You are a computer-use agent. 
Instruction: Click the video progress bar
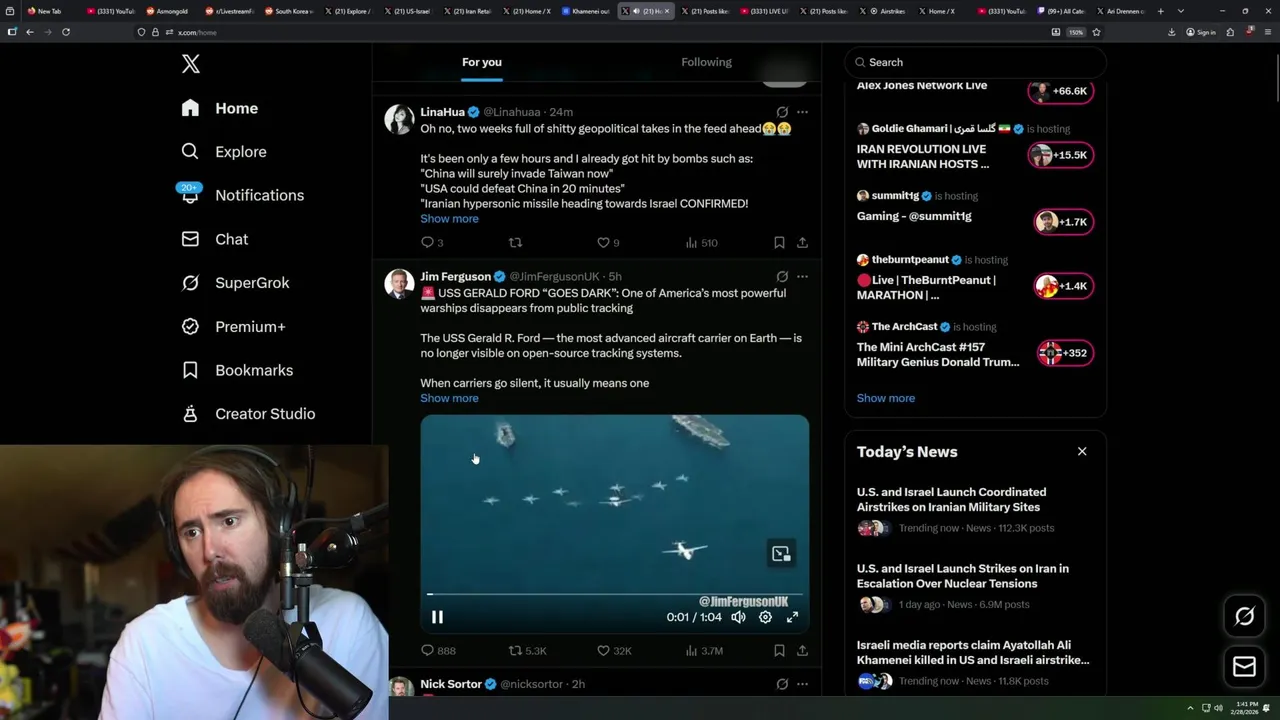tap(614, 595)
